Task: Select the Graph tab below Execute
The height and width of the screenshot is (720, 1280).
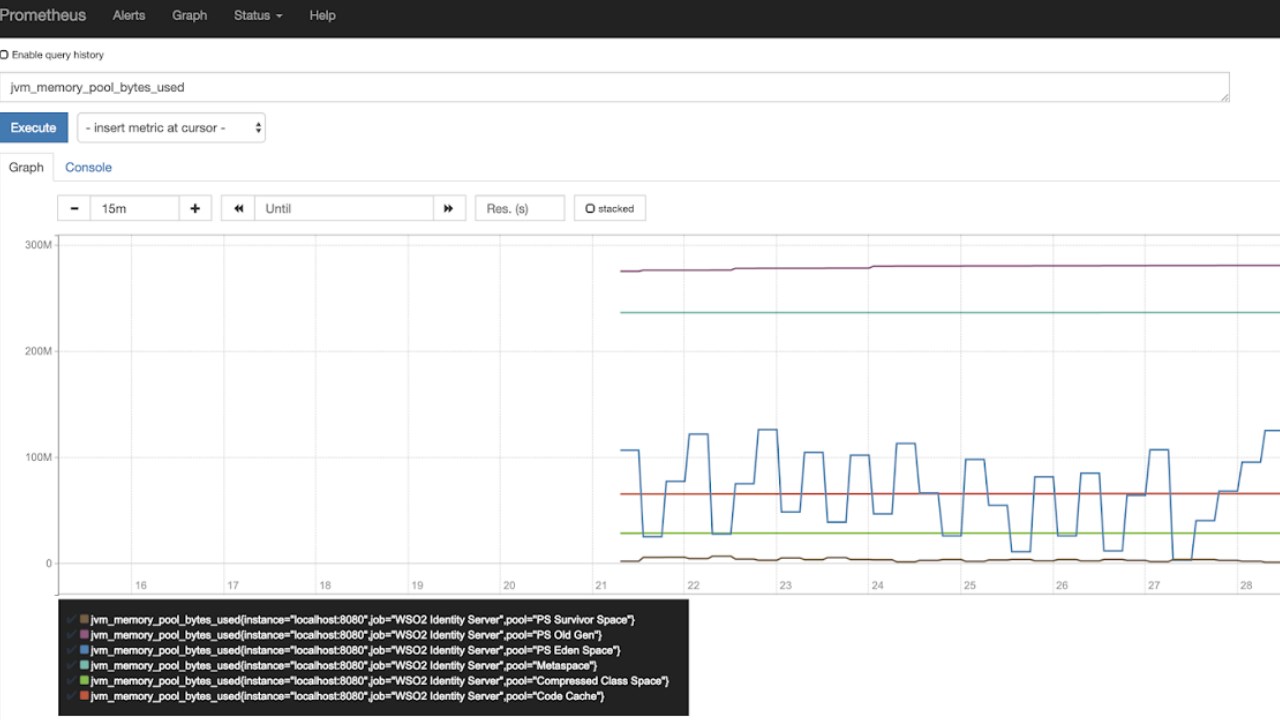Action: point(26,167)
